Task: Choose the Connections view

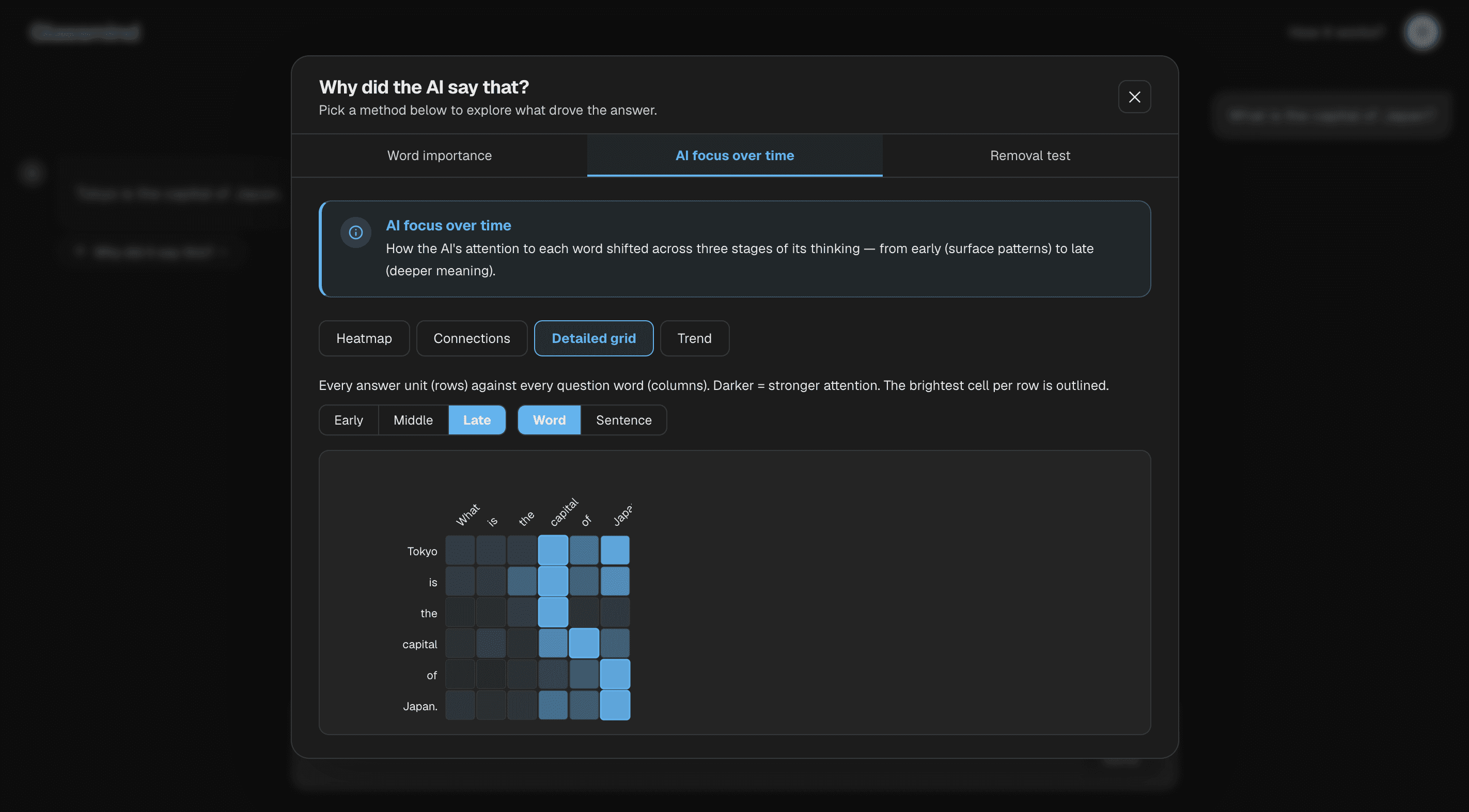Action: pos(472,338)
